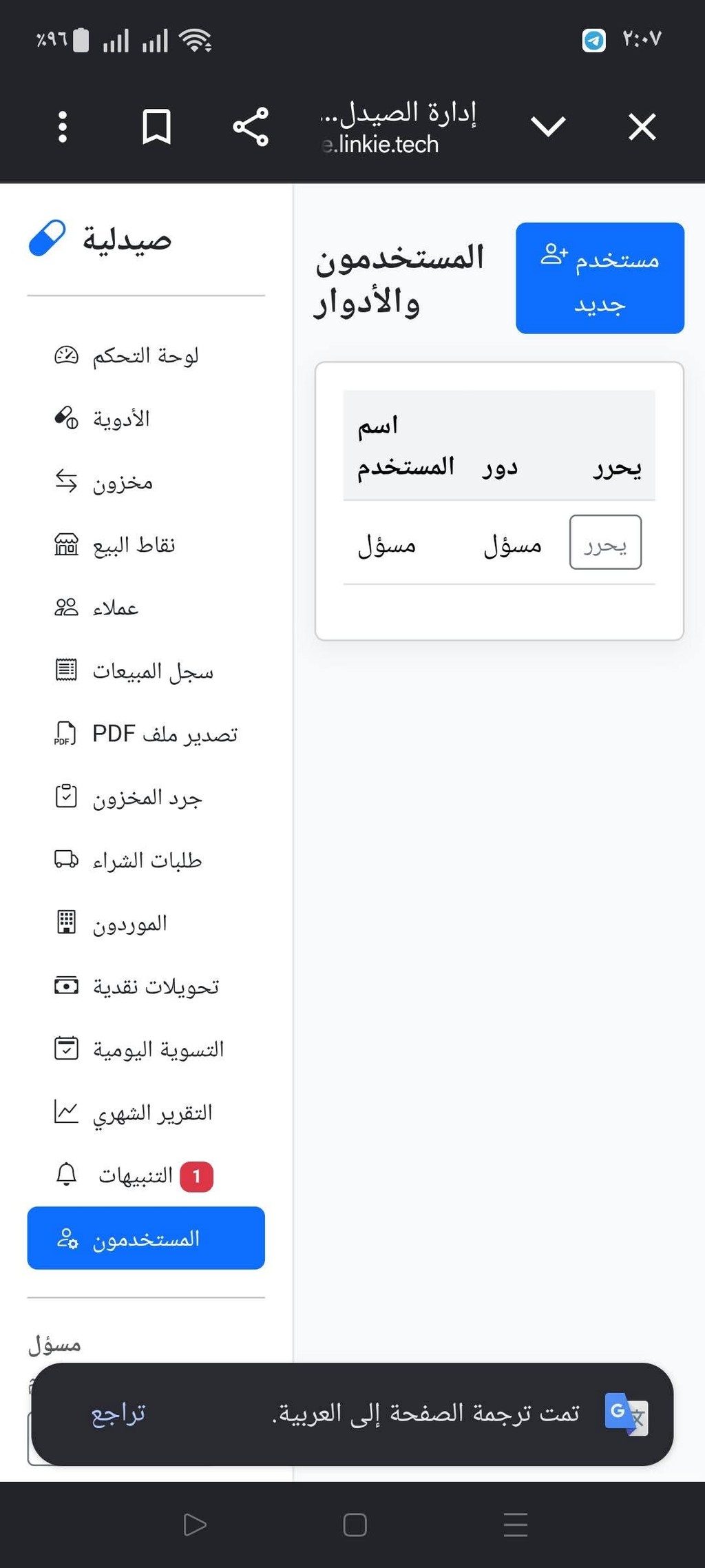Open customers people icon عملاء
Screen dimensions: 705x1568
(66, 607)
